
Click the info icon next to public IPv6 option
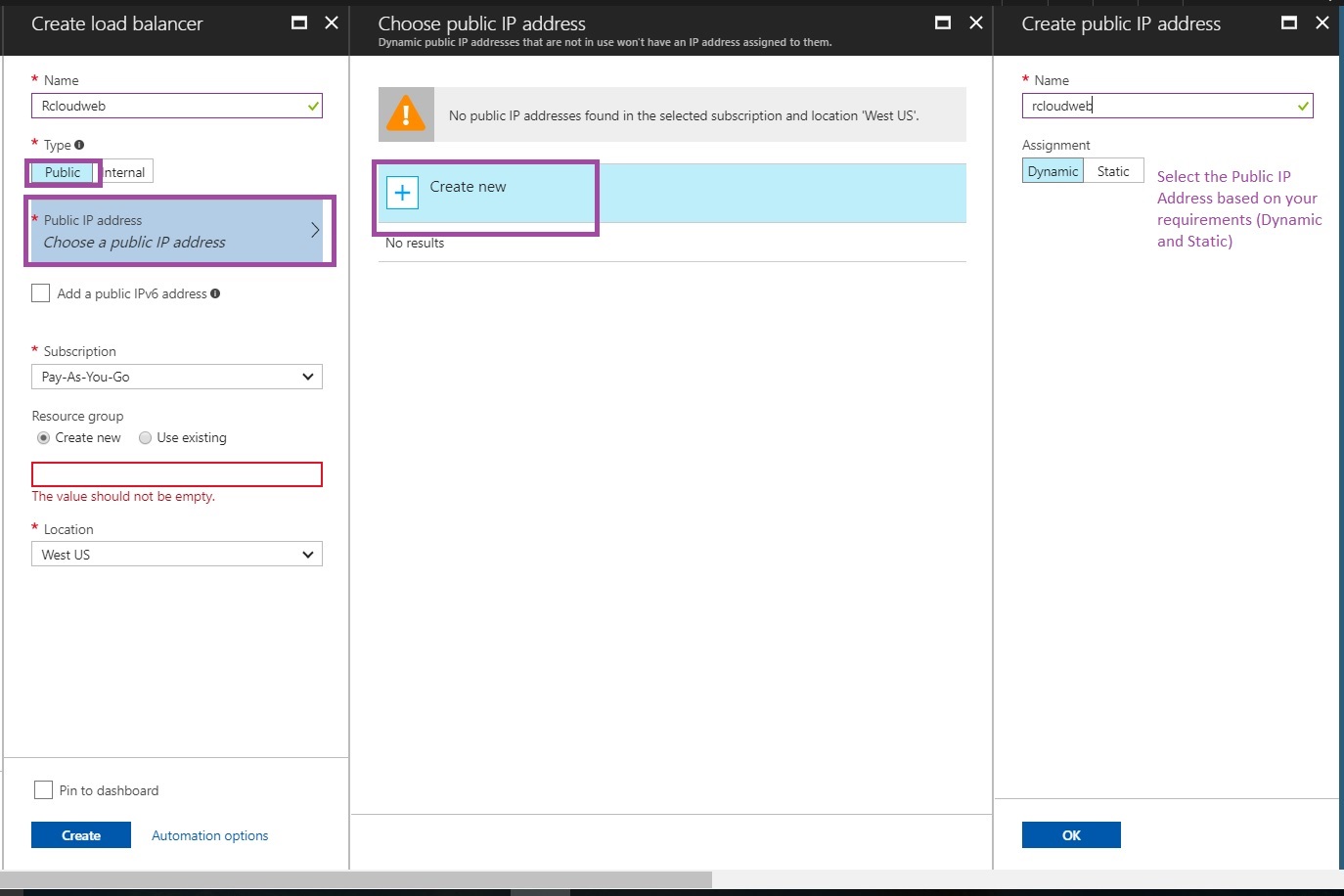pos(217,292)
